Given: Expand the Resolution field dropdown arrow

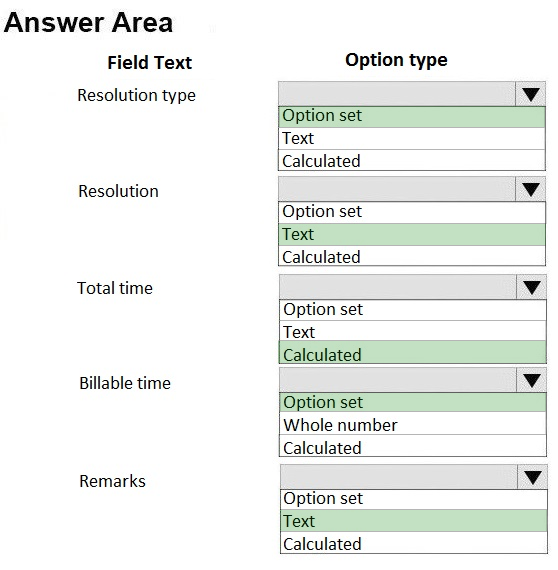Looking at the screenshot, I should pyautogui.click(x=530, y=189).
